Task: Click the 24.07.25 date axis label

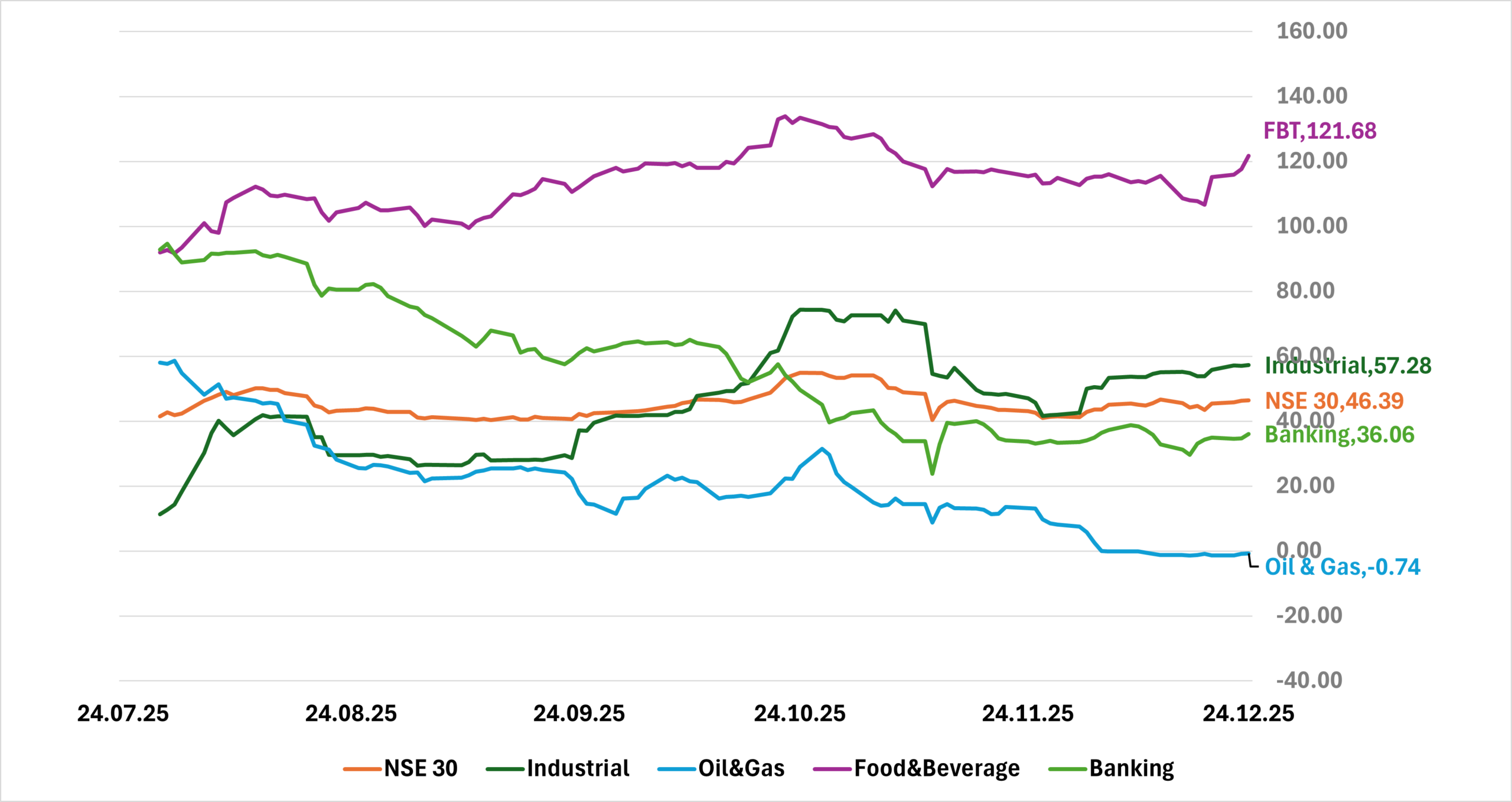Action: [123, 713]
